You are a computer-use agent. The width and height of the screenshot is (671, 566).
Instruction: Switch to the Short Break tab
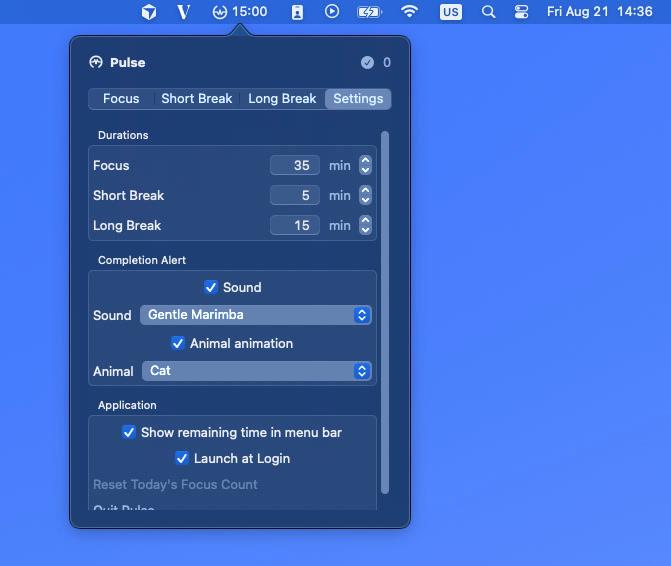click(196, 99)
